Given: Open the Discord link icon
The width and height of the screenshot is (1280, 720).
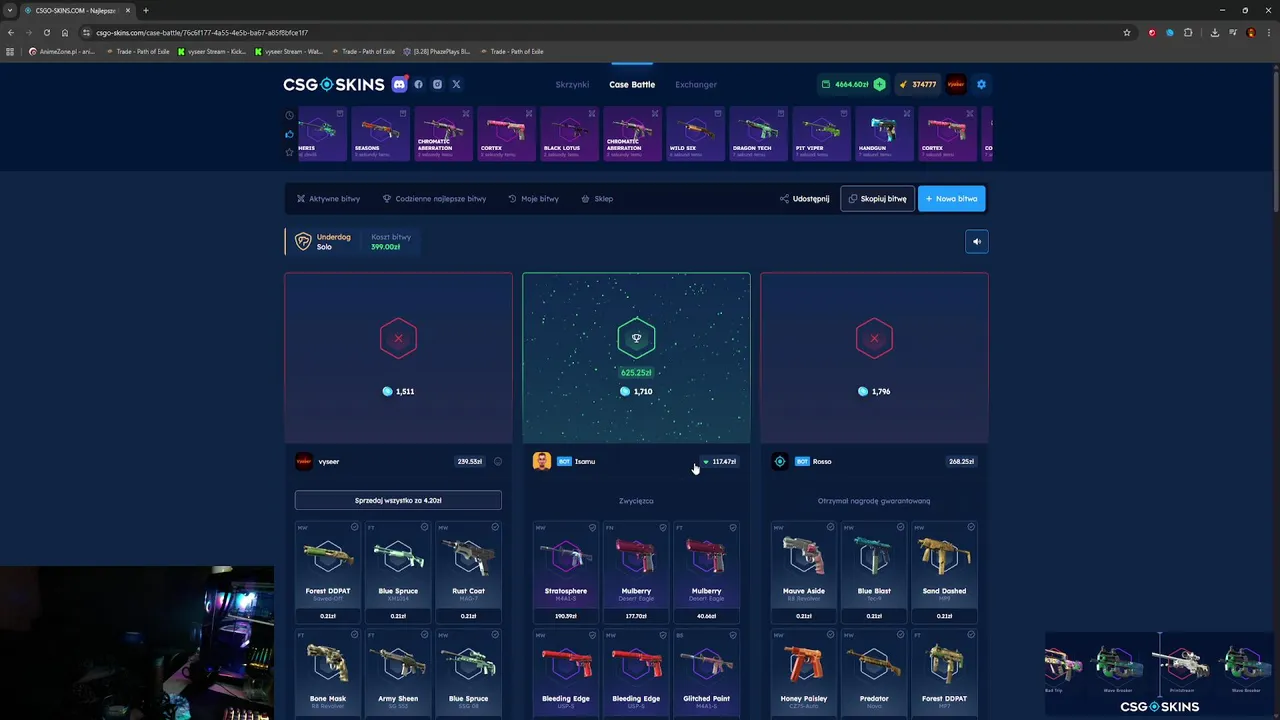Looking at the screenshot, I should [x=400, y=84].
